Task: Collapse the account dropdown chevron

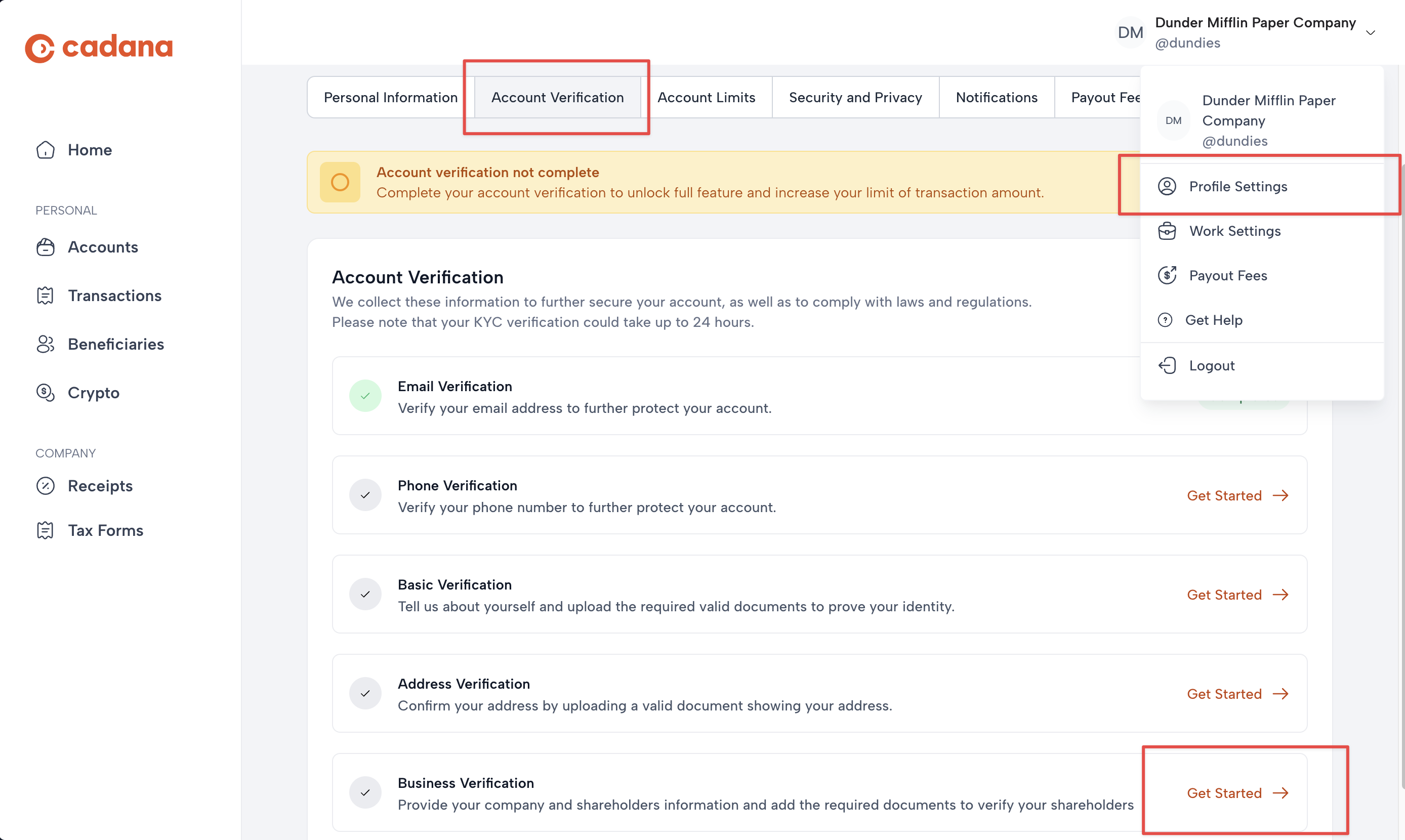Action: pyautogui.click(x=1371, y=33)
